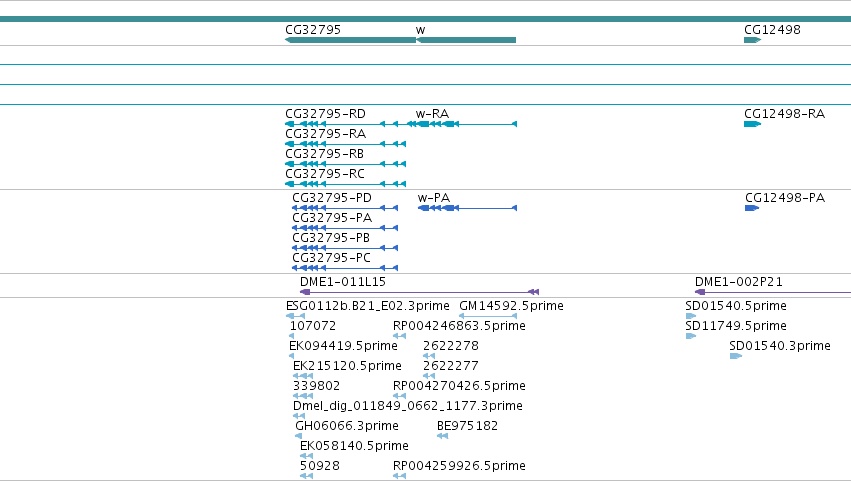
Task: Select the GH06066.3prime feature arrow
Action: 299,436
